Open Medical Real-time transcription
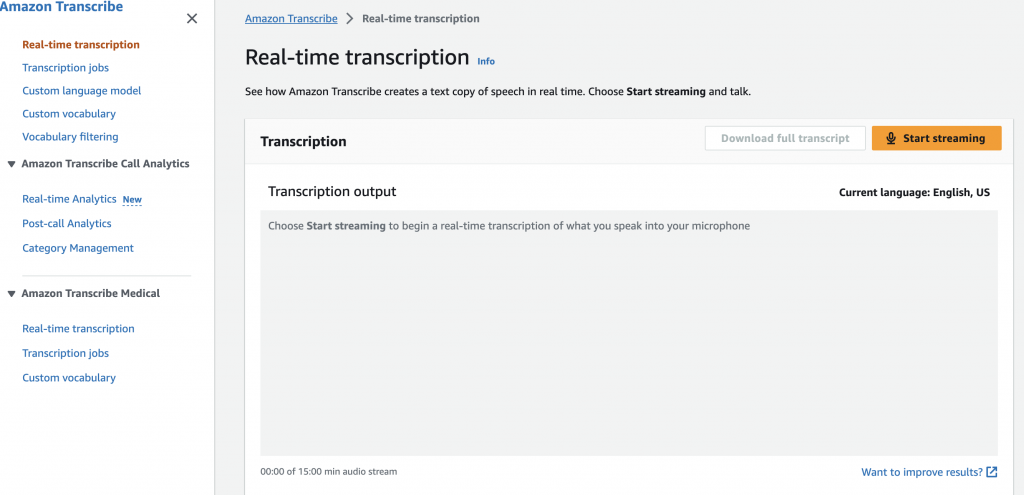Screen dimensions: 1024x495 pos(78,329)
